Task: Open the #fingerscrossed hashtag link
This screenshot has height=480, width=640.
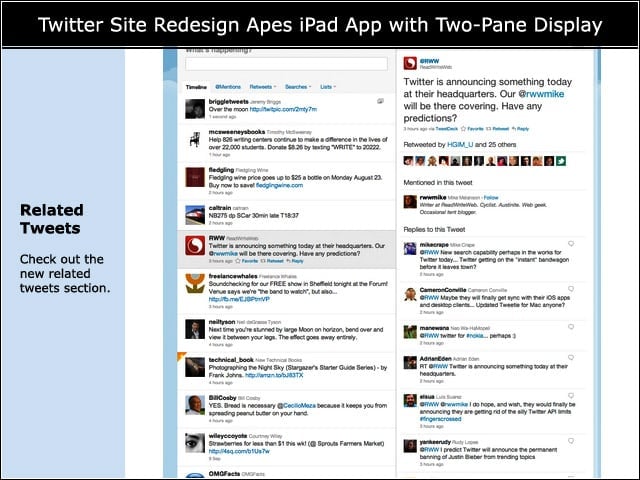Action: point(440,419)
